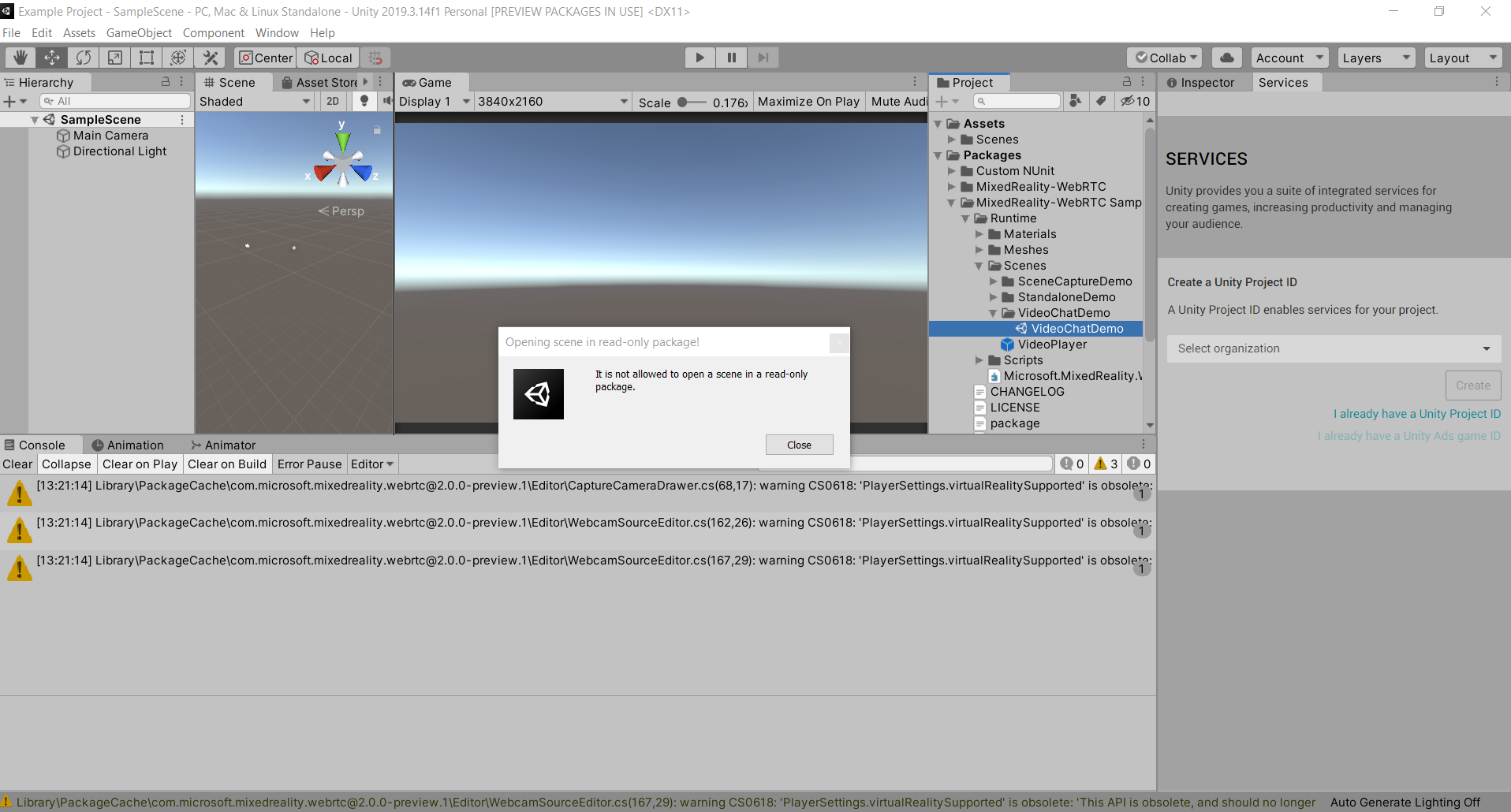Expand the Scripts folder

(980, 360)
